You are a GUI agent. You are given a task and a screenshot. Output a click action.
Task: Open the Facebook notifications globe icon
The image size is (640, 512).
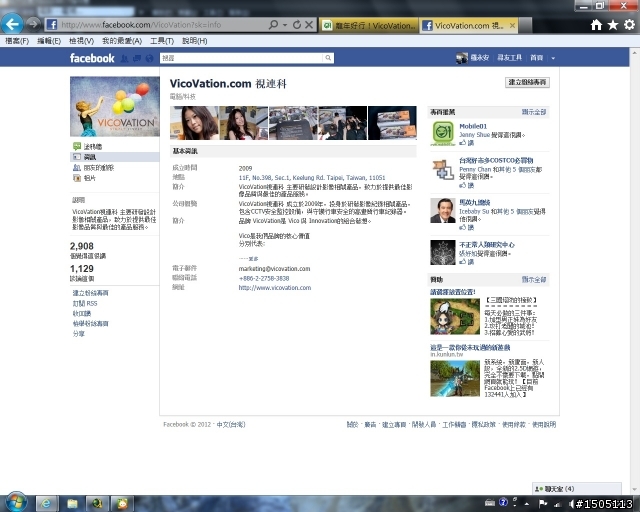click(x=149, y=58)
